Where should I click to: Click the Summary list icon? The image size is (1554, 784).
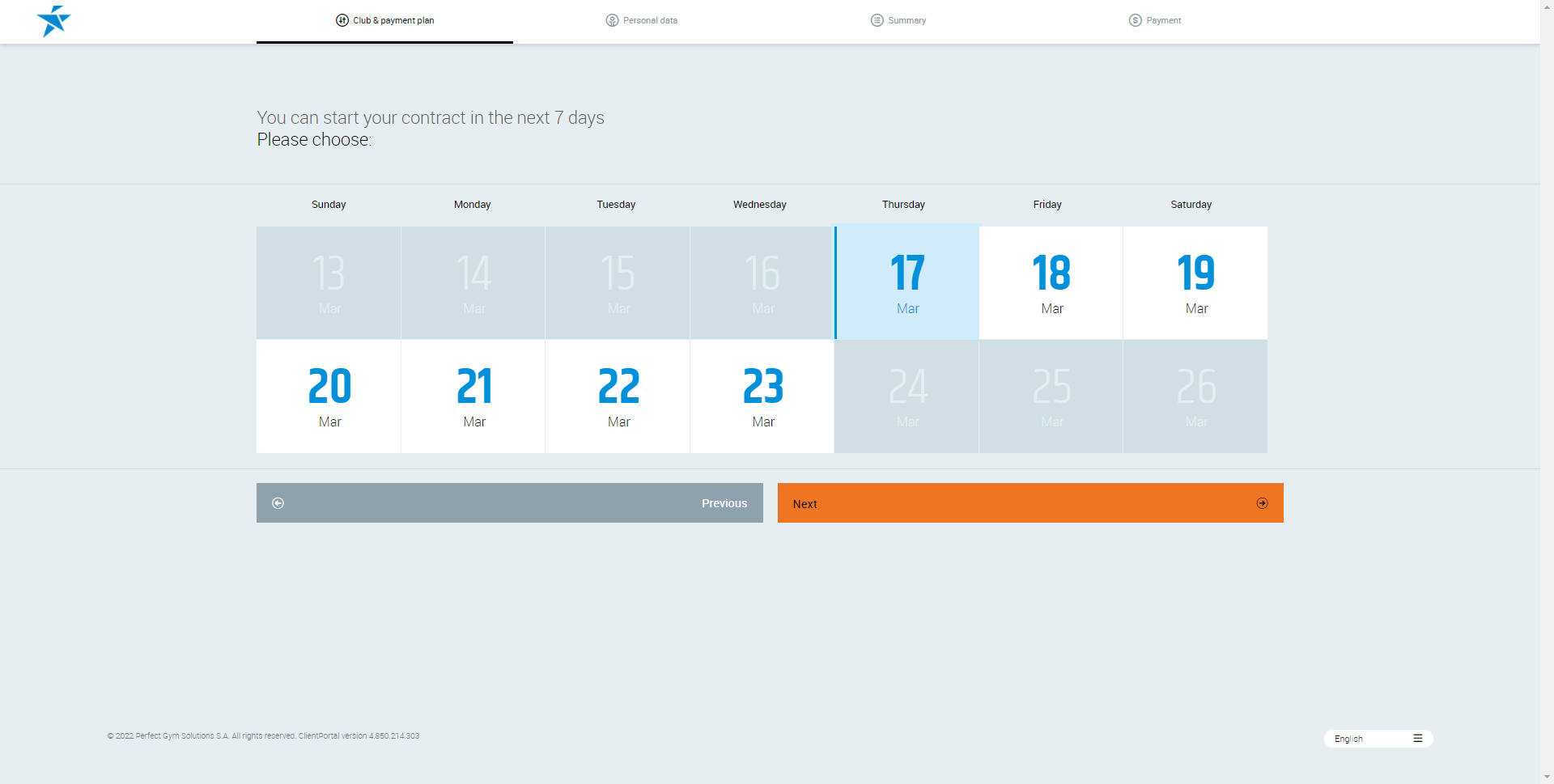pos(877,20)
